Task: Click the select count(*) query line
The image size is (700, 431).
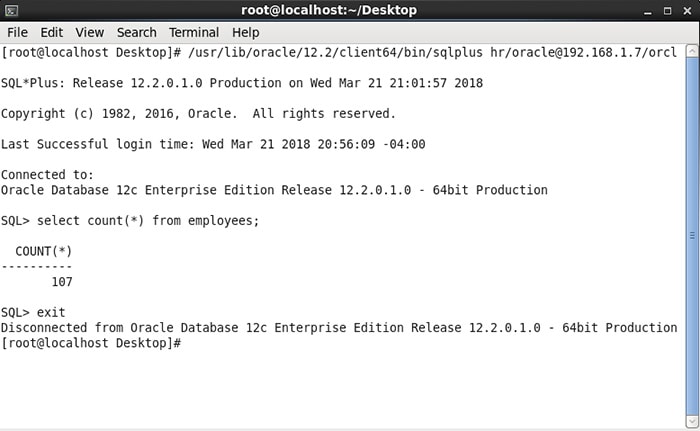Action: pos(130,221)
